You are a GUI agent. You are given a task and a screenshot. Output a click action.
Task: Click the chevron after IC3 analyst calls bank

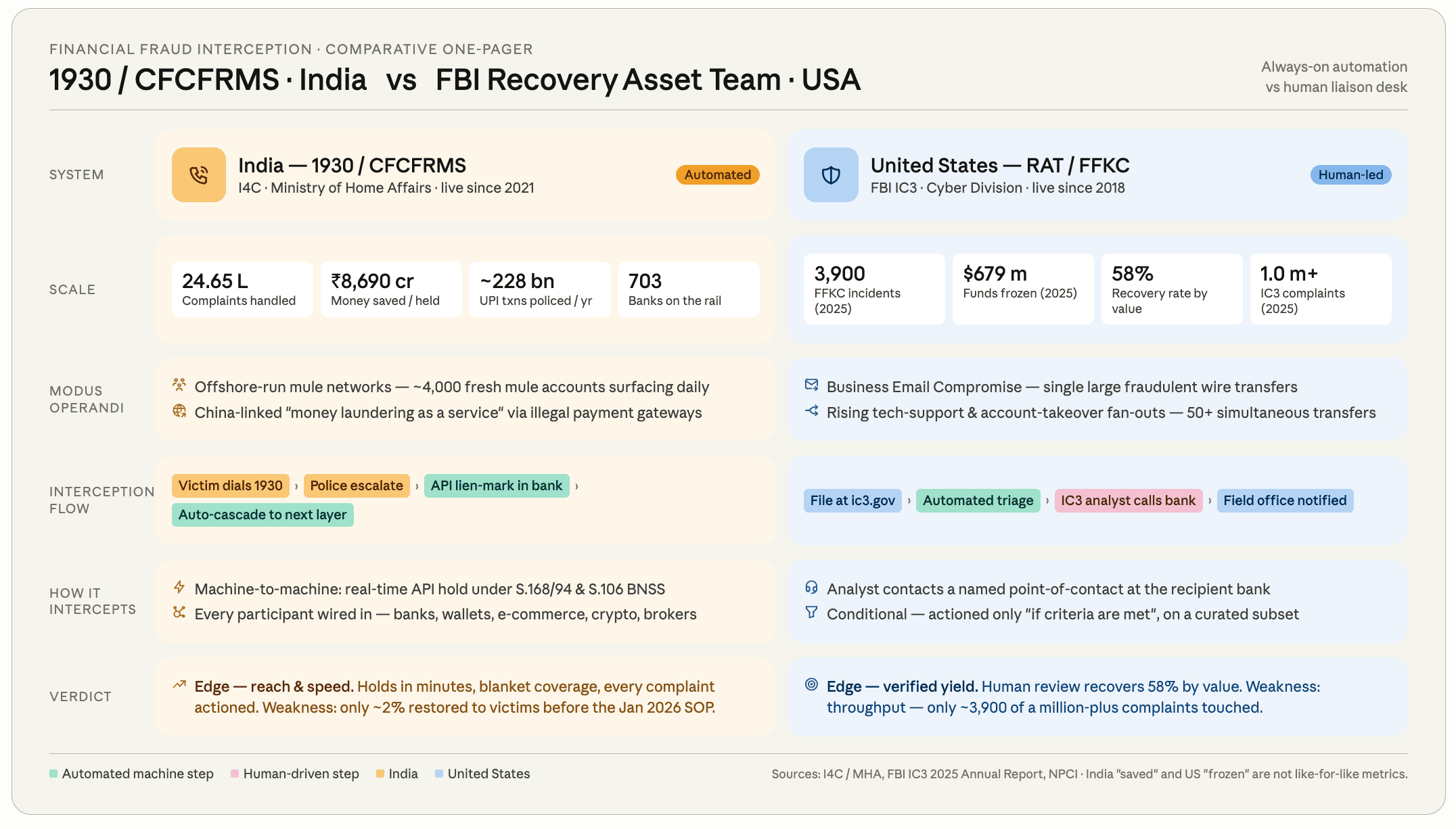pyautogui.click(x=1210, y=501)
